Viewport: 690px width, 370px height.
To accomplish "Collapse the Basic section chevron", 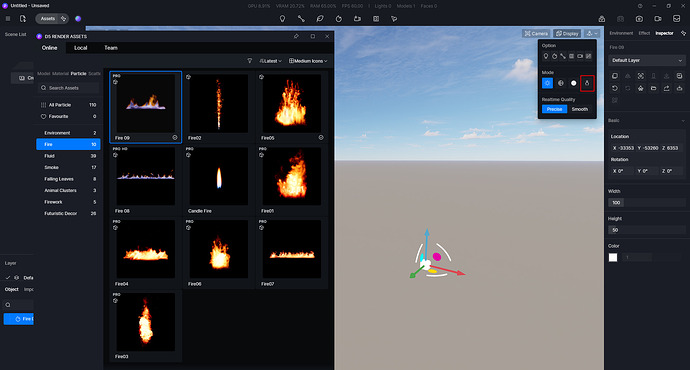I will click(683, 121).
